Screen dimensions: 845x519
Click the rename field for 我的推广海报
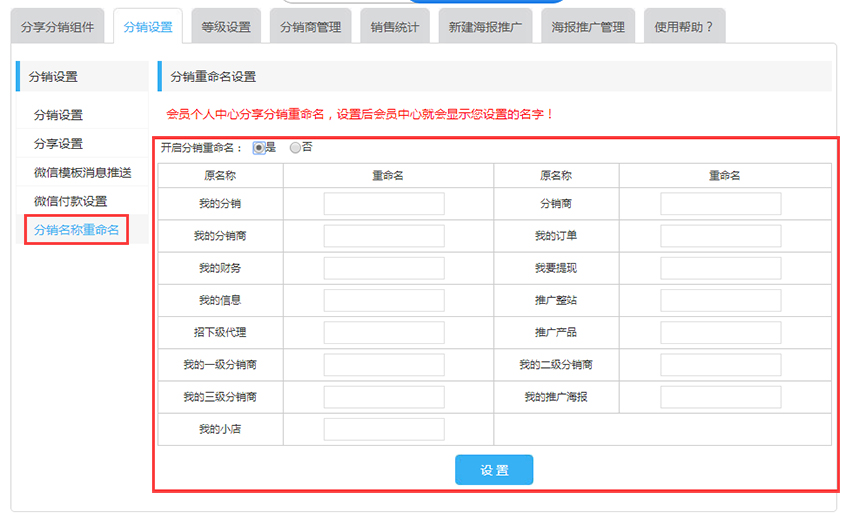720,397
